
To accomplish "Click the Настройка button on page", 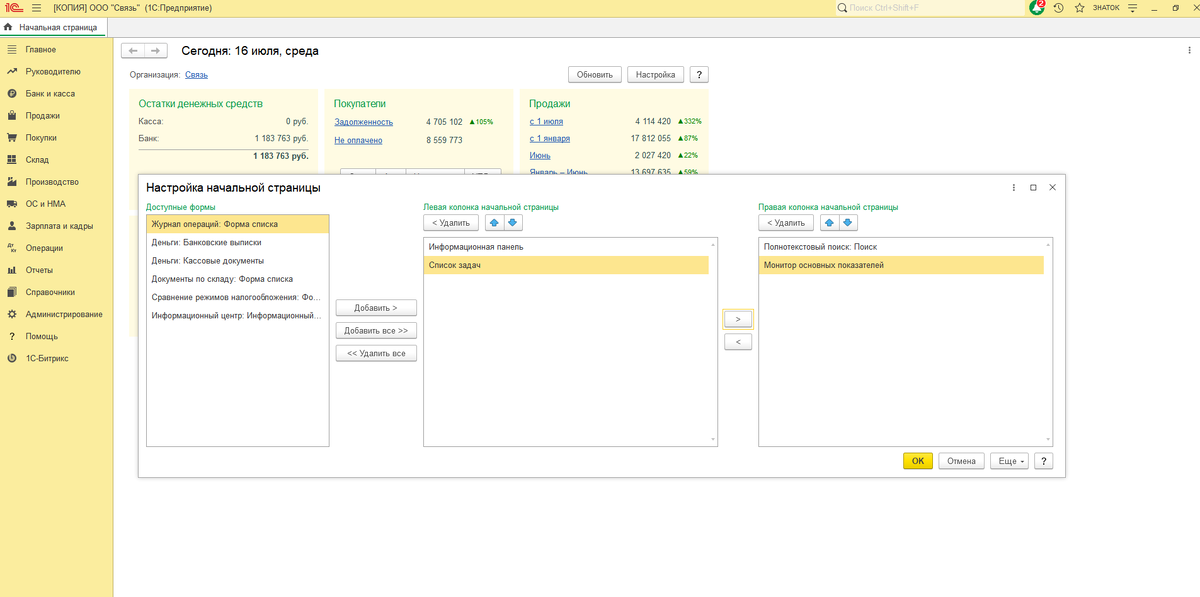I will pyautogui.click(x=656, y=74).
